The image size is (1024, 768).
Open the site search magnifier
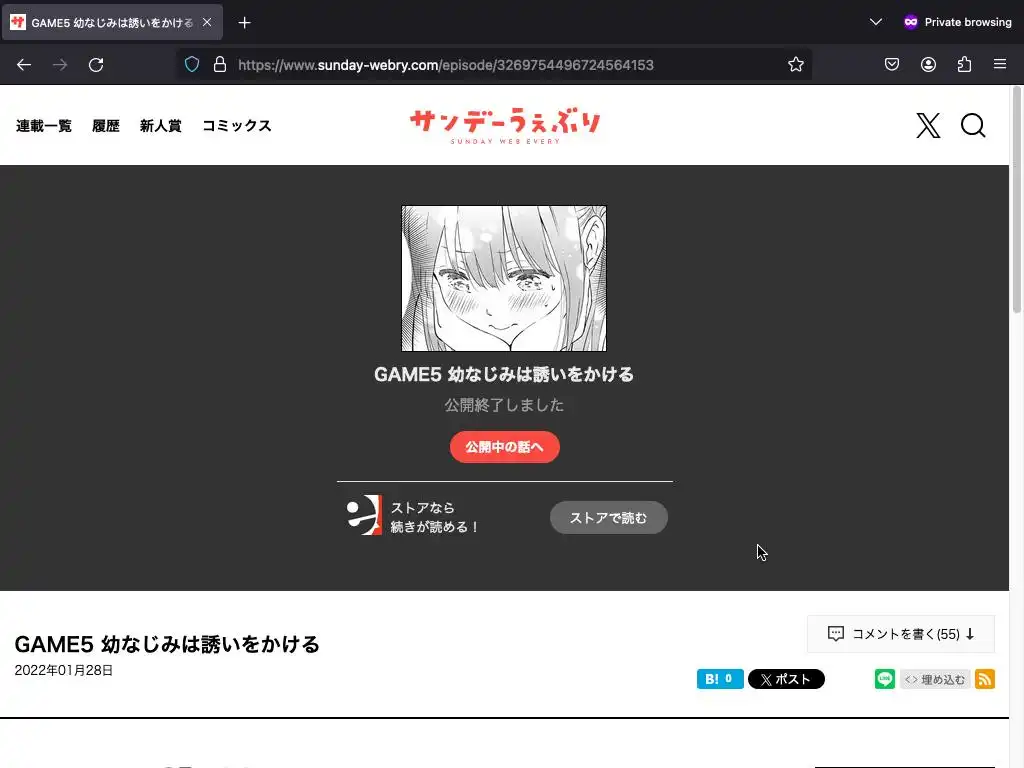tap(972, 125)
